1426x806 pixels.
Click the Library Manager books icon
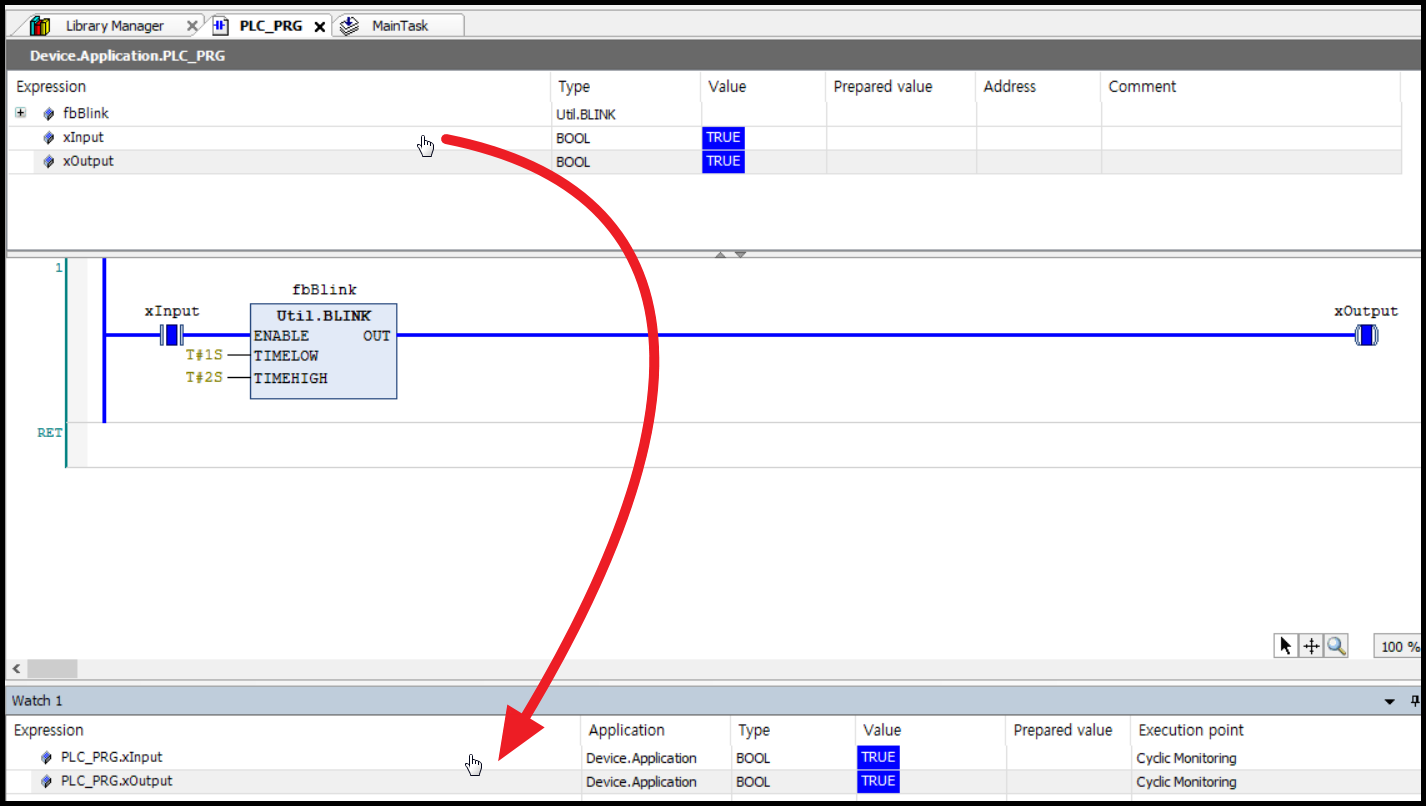(41, 26)
